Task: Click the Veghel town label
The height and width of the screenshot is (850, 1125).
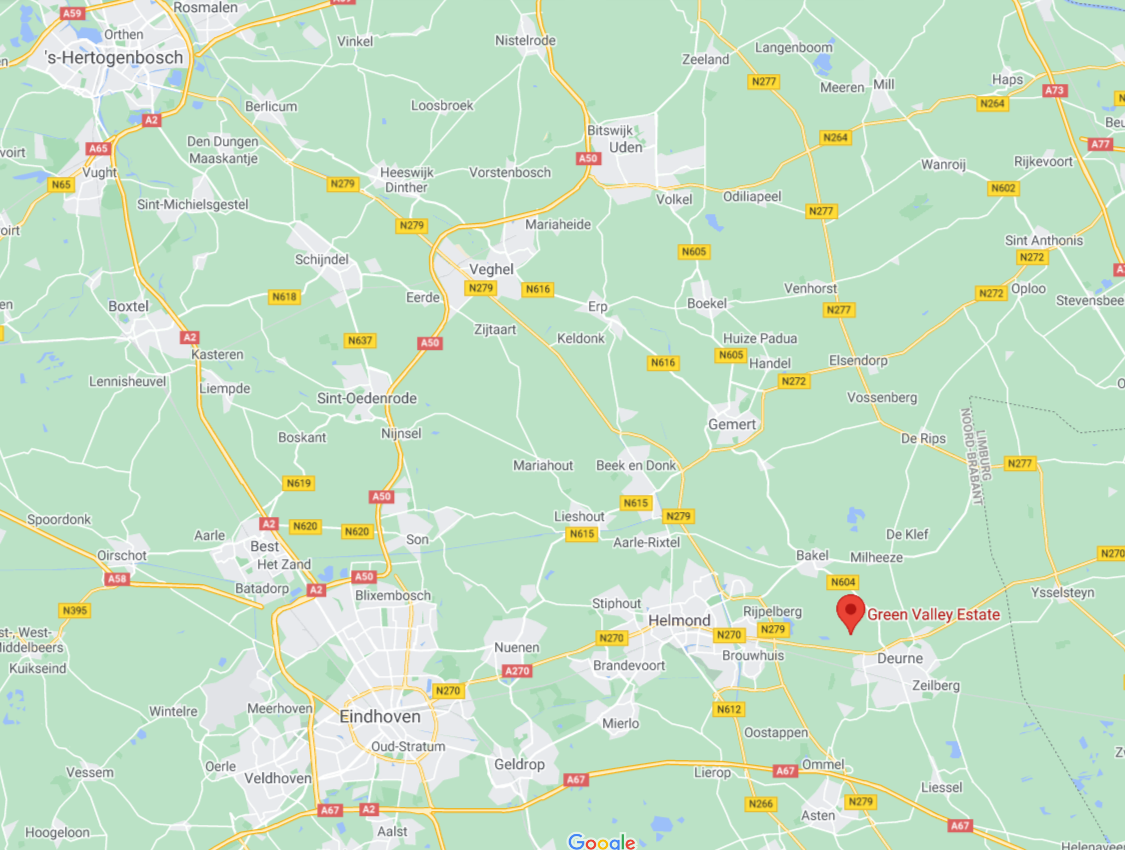Action: tap(491, 269)
